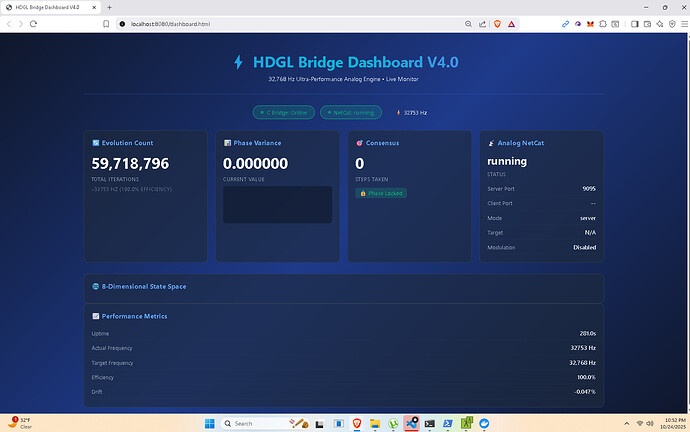This screenshot has width=690, height=432.
Task: Click the NetCat: running status badge
Action: 351,113
